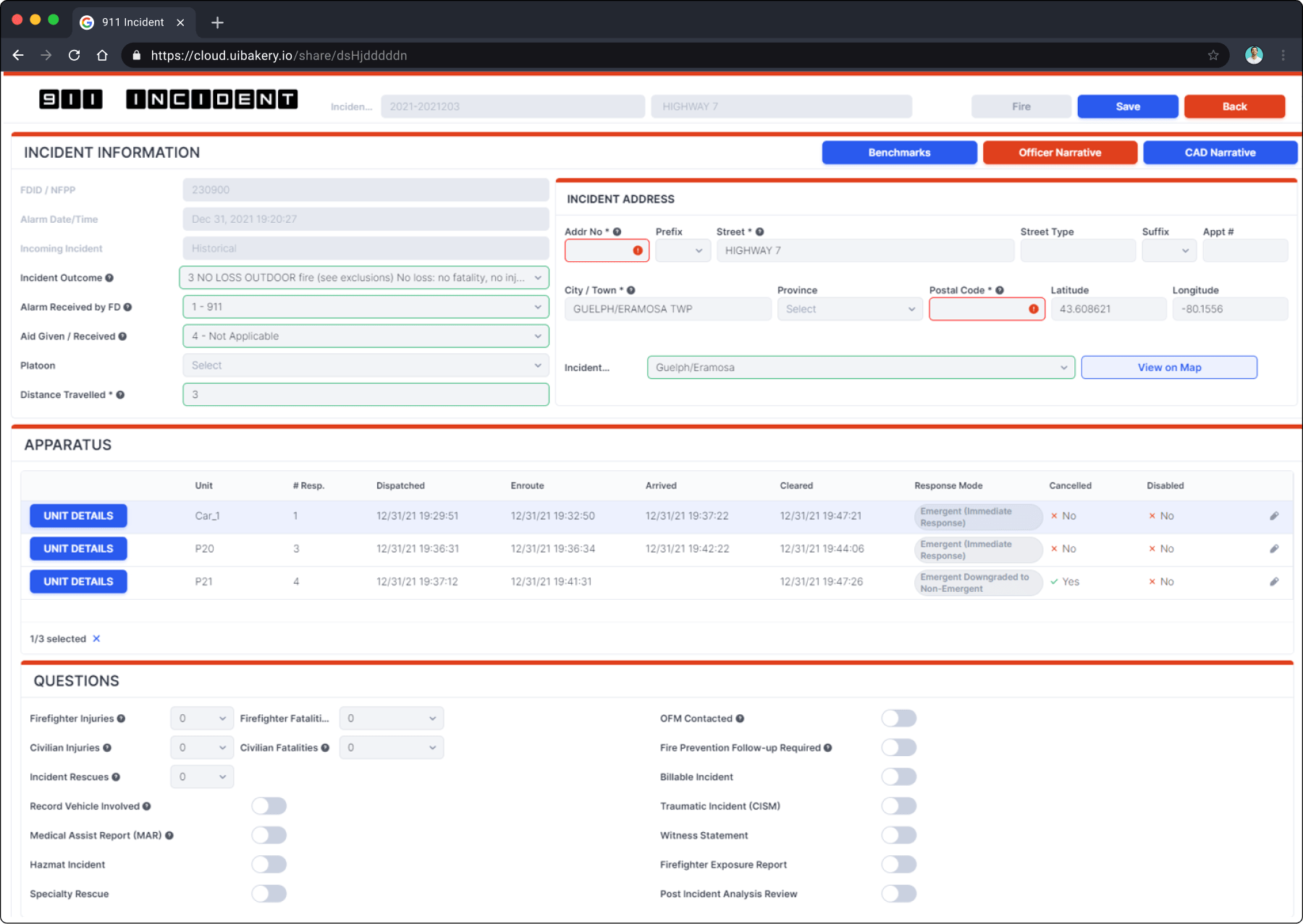Click help icon next to Incident Outcome

[x=109, y=278]
